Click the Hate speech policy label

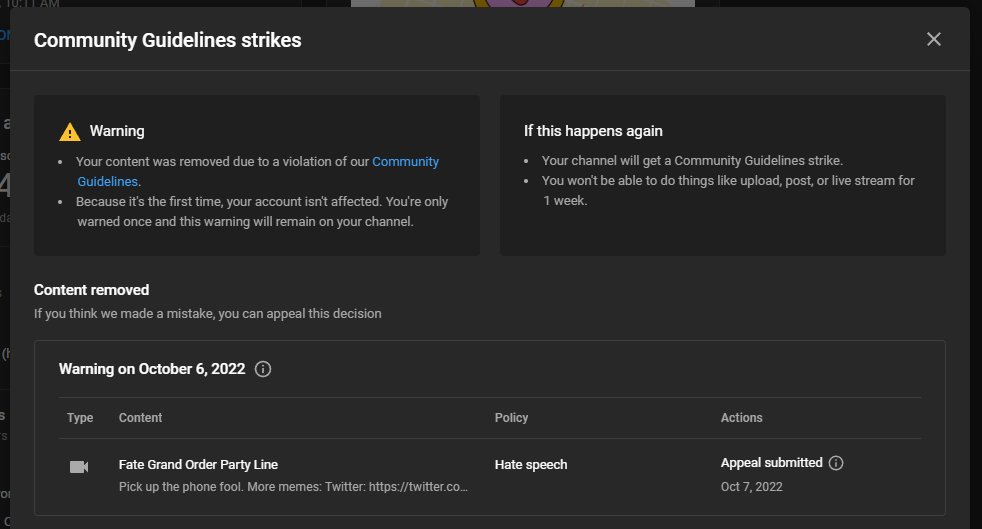click(x=530, y=465)
